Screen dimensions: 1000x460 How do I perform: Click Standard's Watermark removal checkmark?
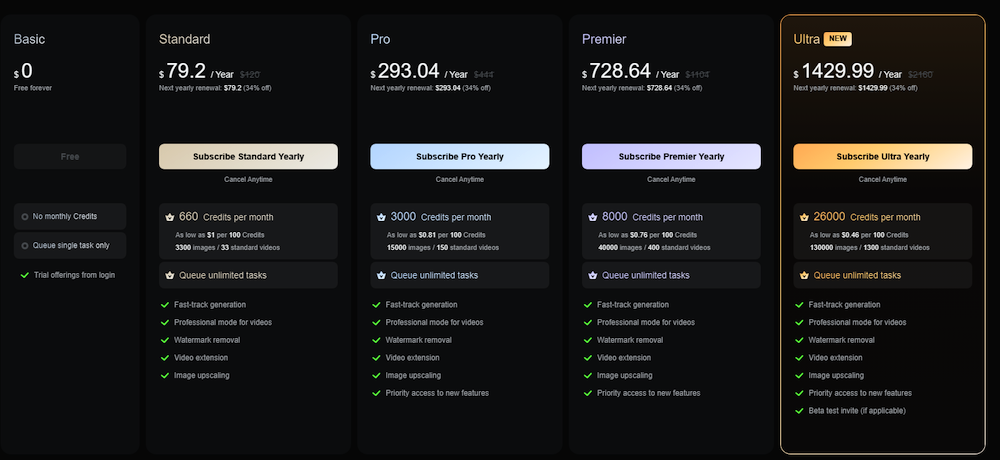click(x=165, y=340)
